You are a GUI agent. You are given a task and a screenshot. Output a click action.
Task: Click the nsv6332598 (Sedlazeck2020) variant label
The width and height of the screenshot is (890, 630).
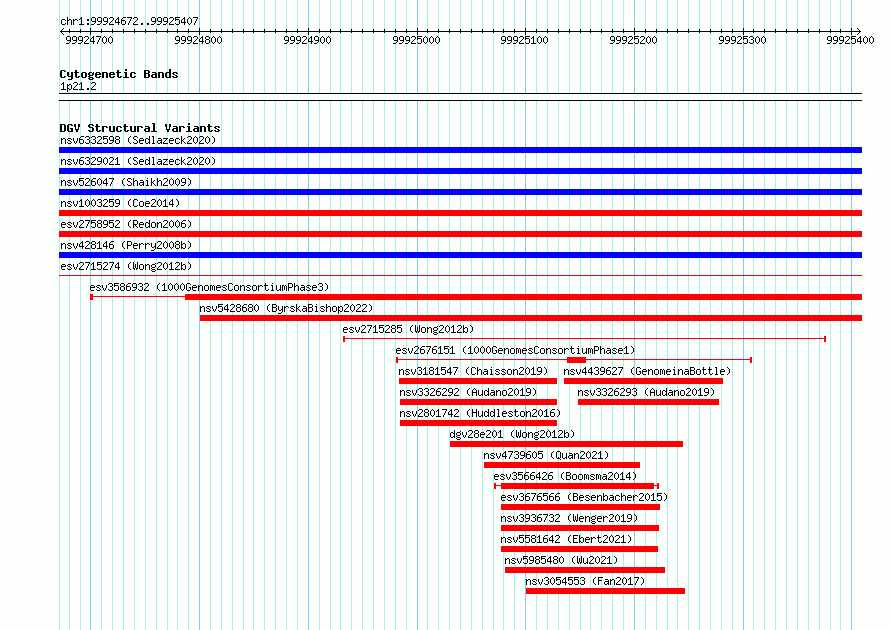tap(138, 140)
